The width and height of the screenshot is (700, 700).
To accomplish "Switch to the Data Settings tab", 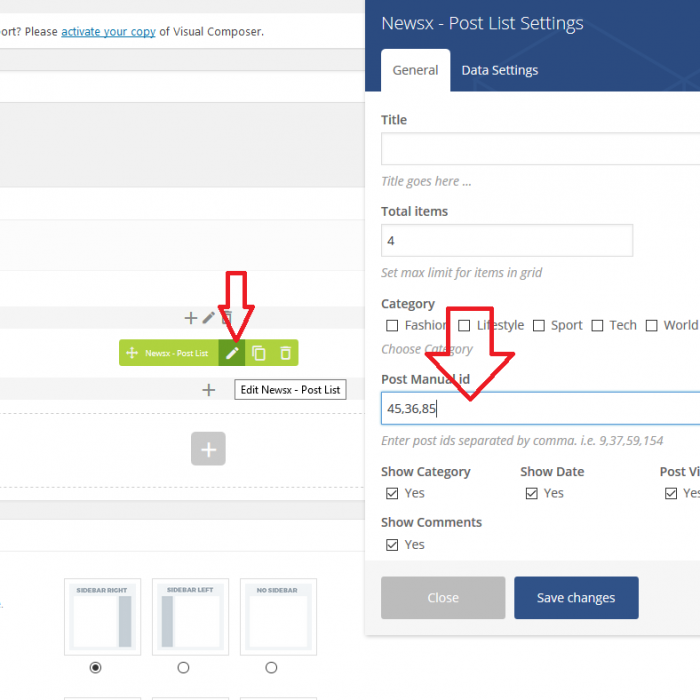I will (x=499, y=70).
